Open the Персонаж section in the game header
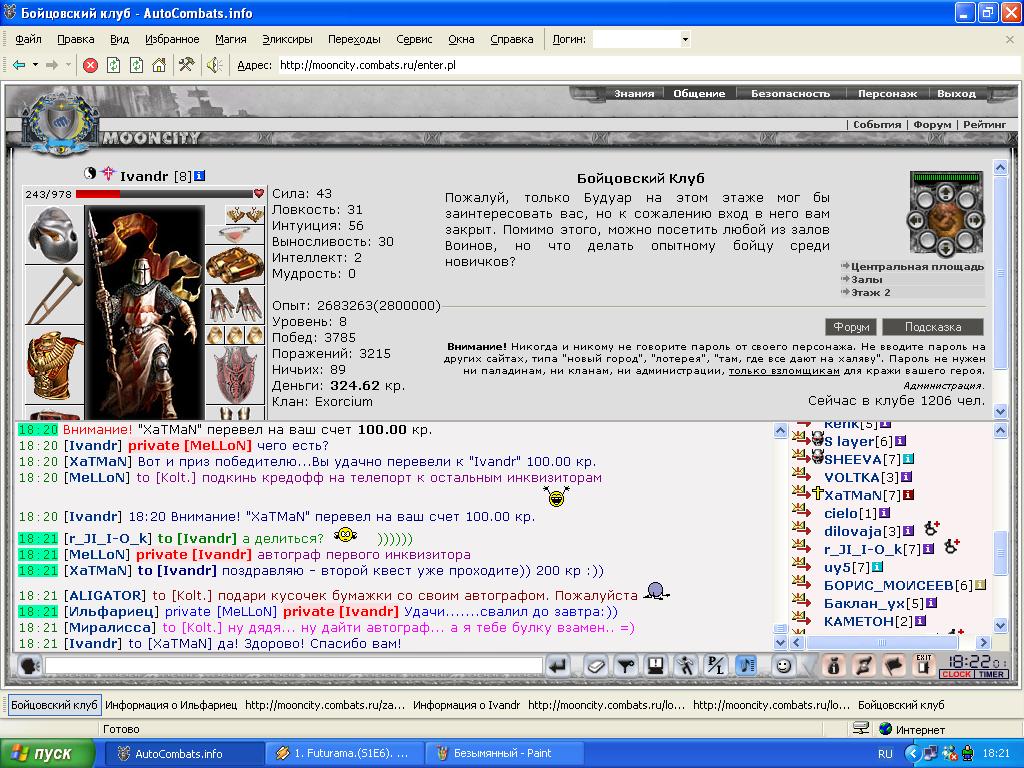The image size is (1024, 768). tap(888, 93)
